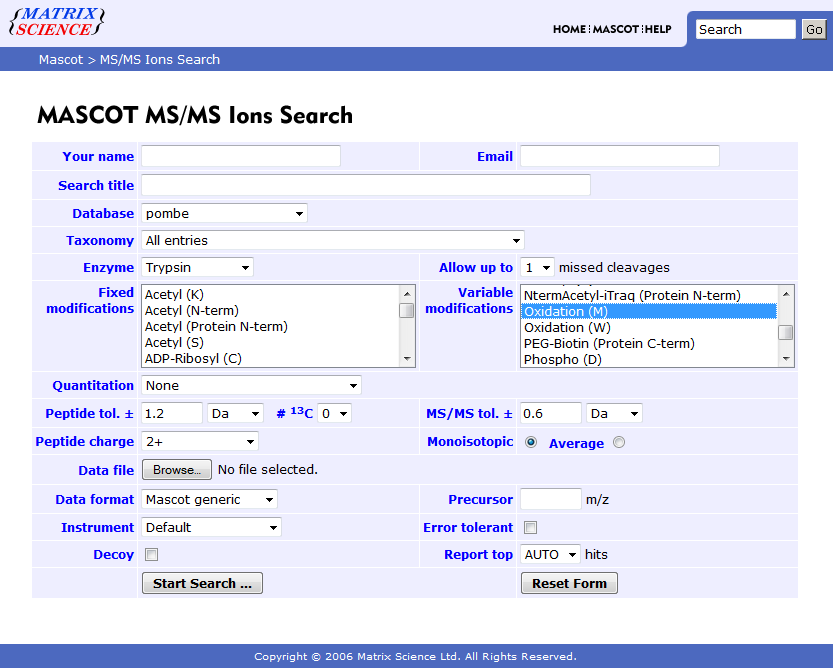This screenshot has height=668, width=833.
Task: Open the Database dropdown showing pombe
Action: coord(224,213)
